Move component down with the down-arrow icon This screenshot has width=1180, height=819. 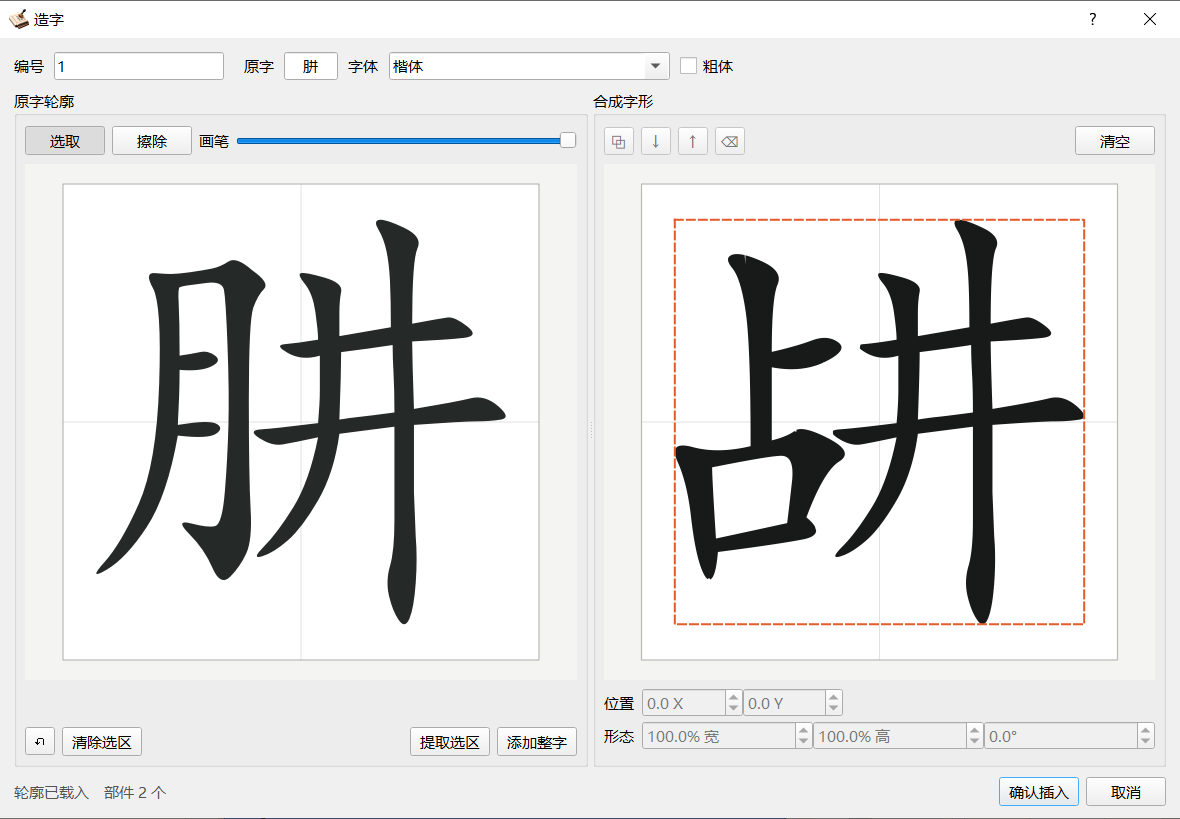click(655, 141)
